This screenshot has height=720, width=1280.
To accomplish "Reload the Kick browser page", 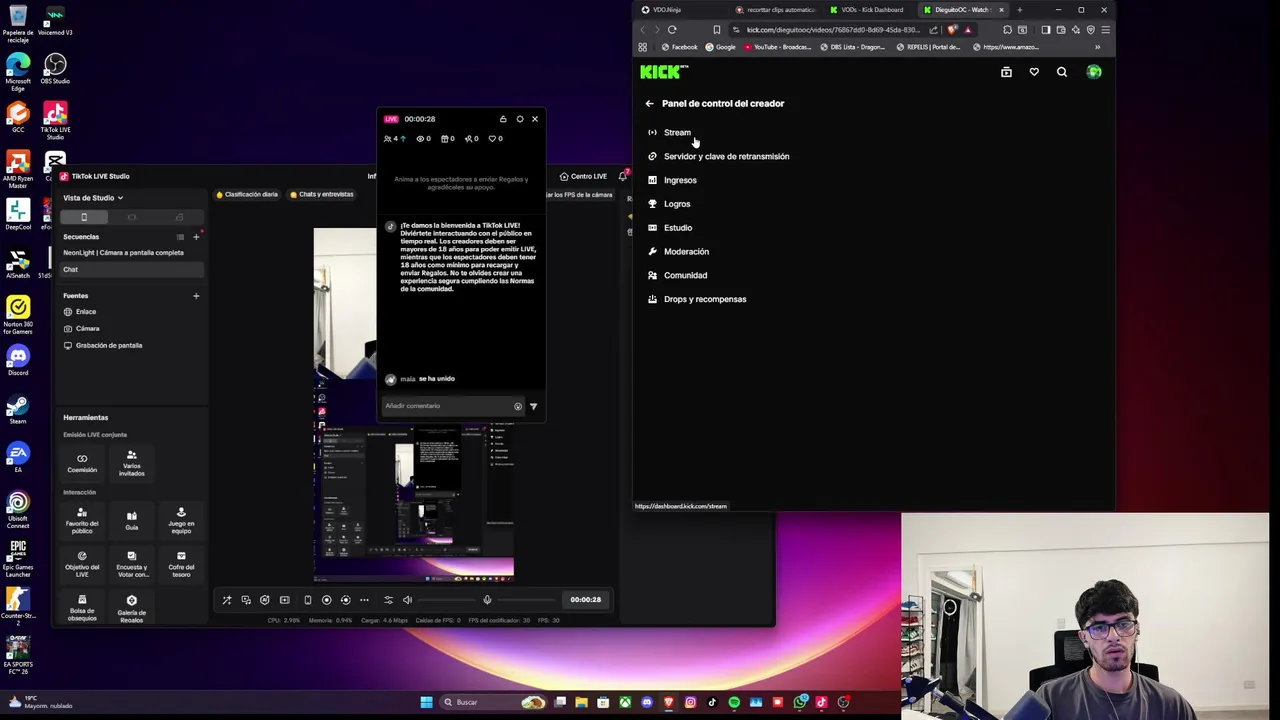I will (x=672, y=30).
